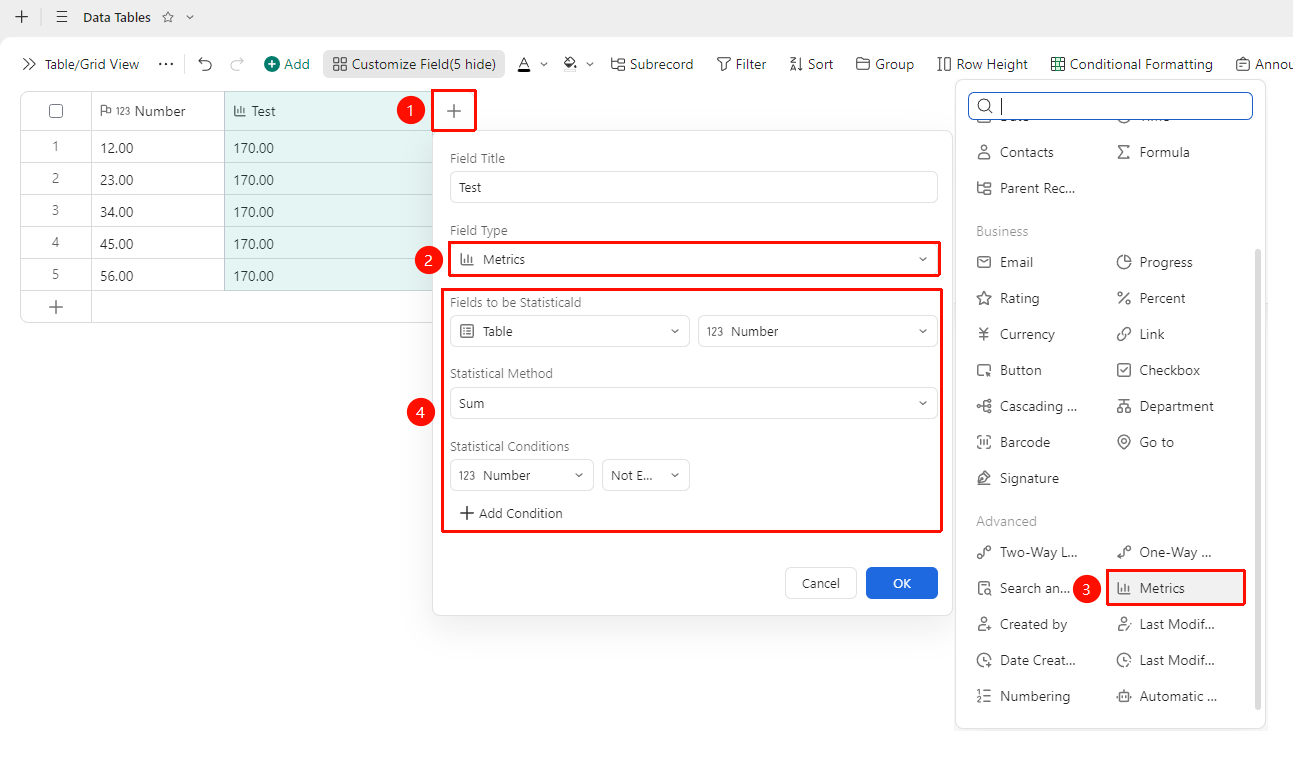This screenshot has width=1293, height=758.
Task: Open the Table source dropdown
Action: tap(570, 331)
